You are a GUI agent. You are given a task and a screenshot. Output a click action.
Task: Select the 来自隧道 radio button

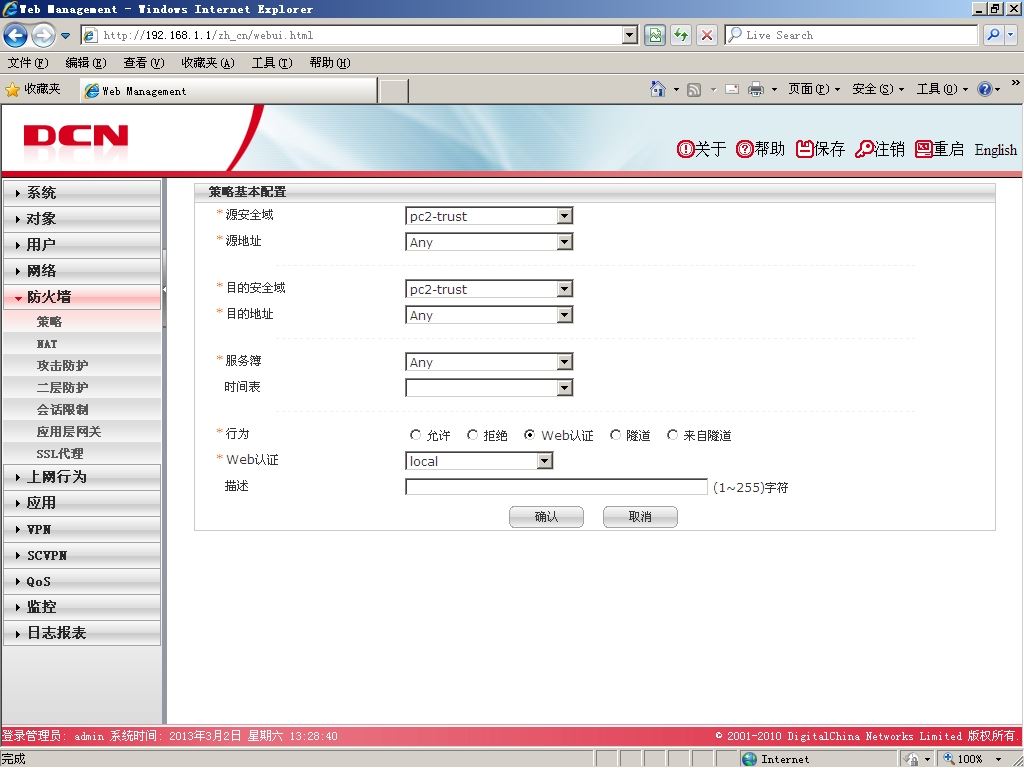[672, 435]
